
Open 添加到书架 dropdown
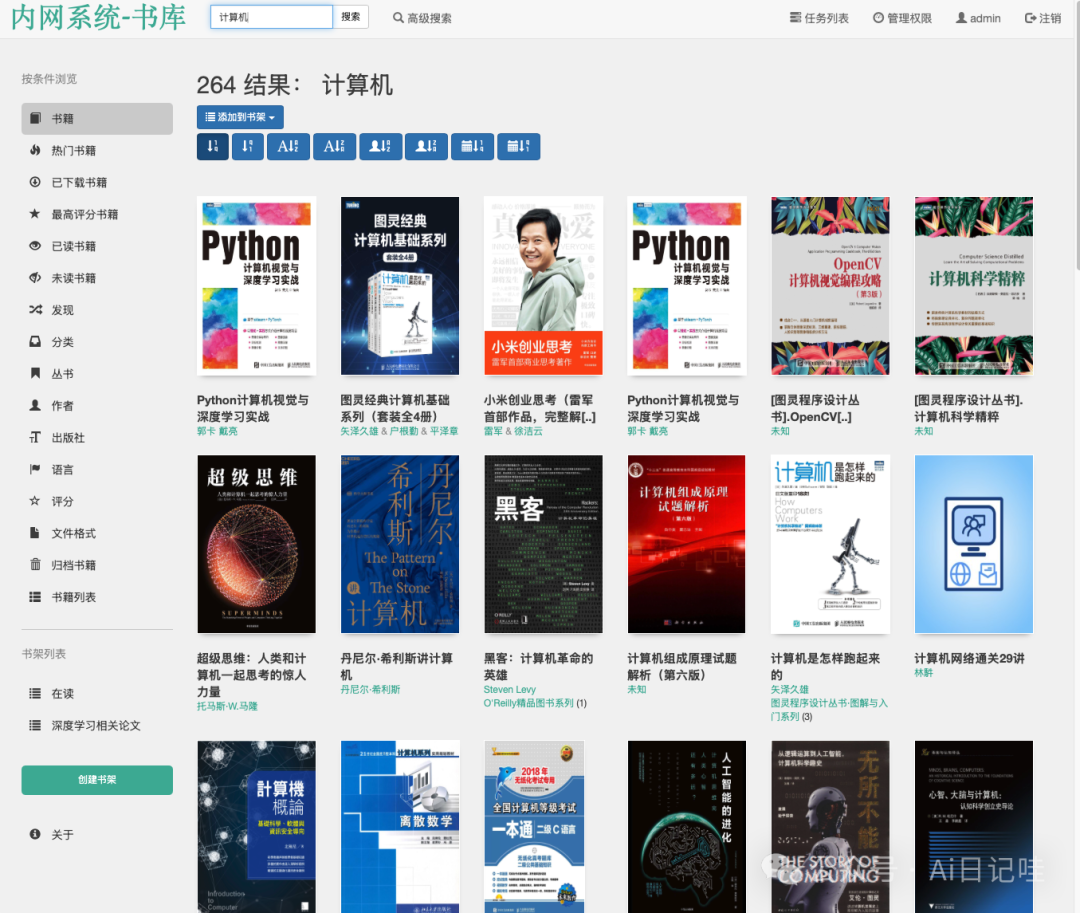click(x=240, y=117)
